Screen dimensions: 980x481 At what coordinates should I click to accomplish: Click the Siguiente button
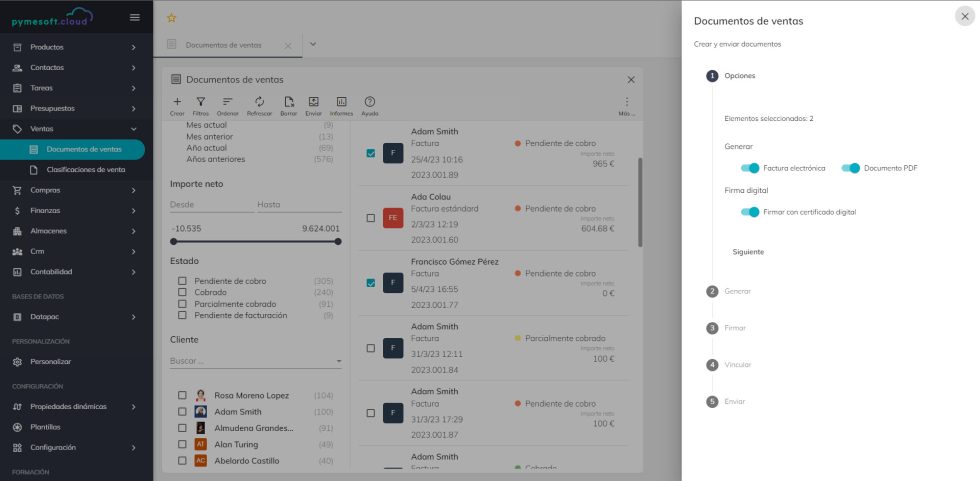tap(748, 252)
